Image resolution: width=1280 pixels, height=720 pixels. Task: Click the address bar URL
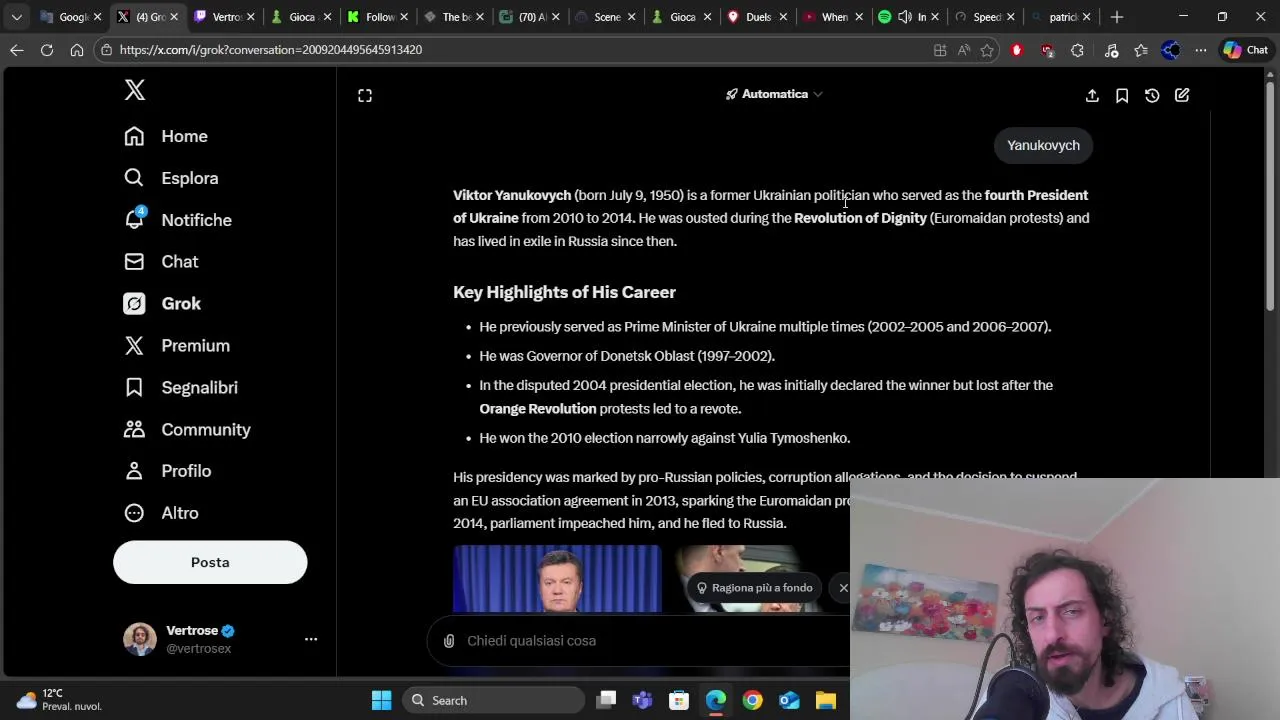click(271, 50)
